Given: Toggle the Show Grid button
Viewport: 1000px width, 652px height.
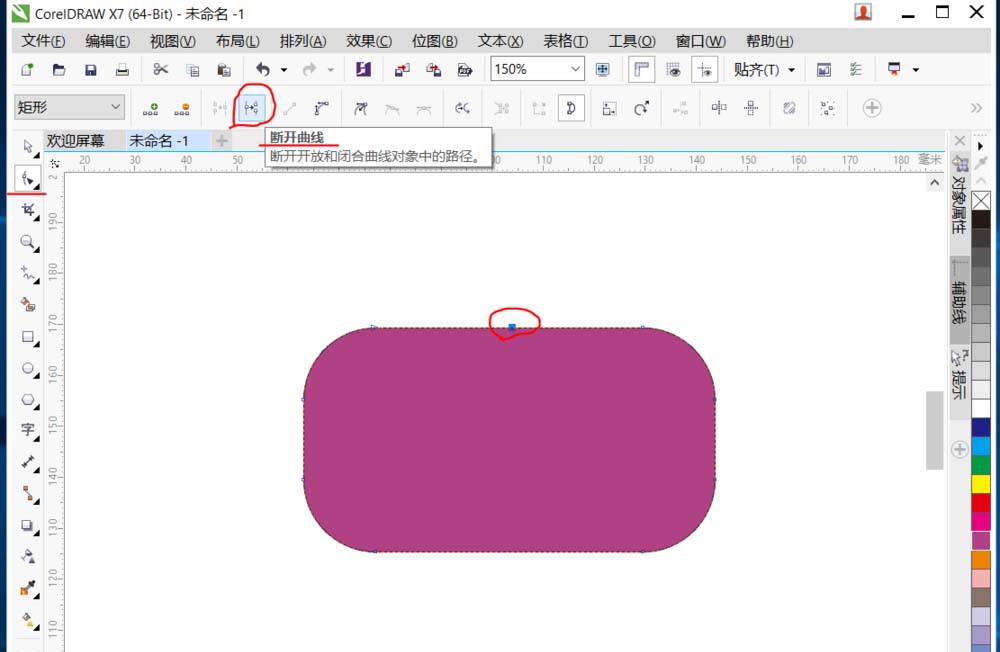Looking at the screenshot, I should pyautogui.click(x=670, y=70).
